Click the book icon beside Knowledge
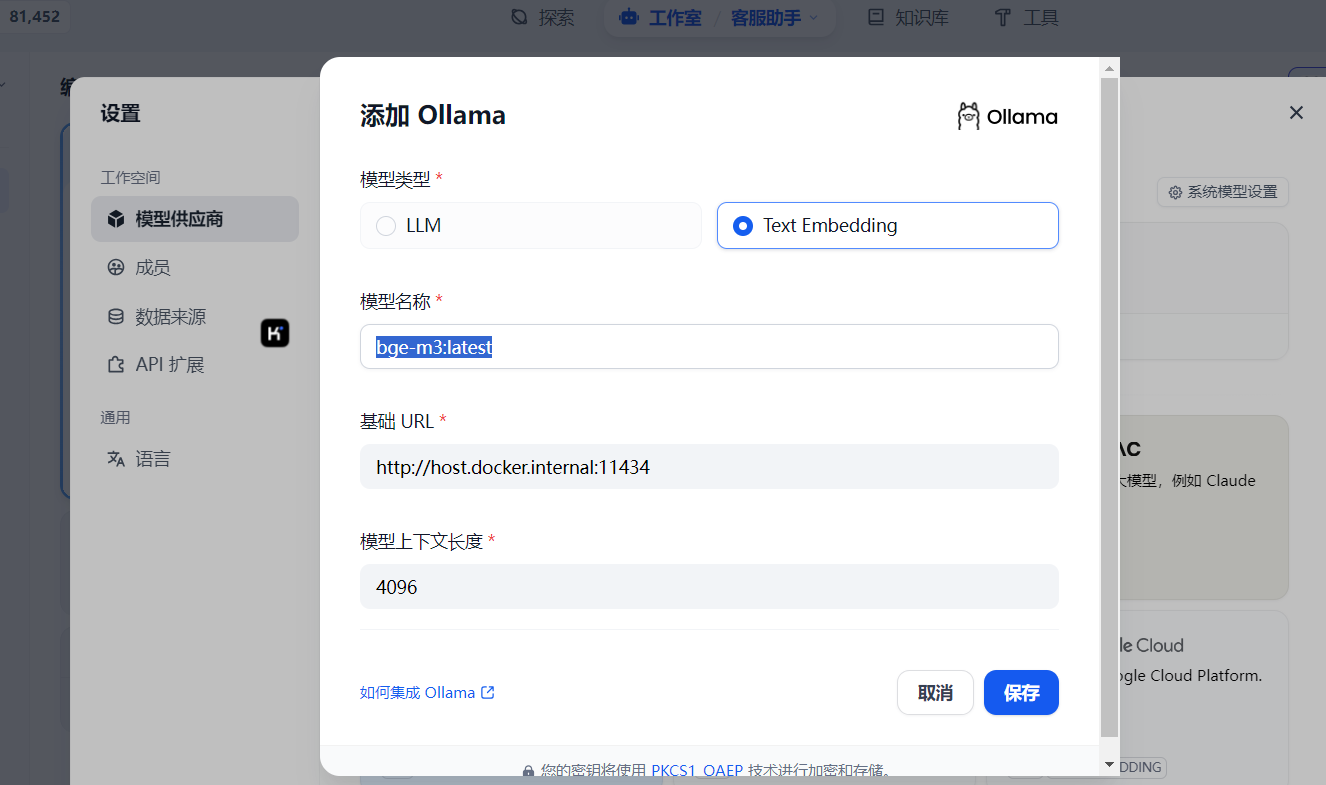This screenshot has width=1326, height=785. 876,17
